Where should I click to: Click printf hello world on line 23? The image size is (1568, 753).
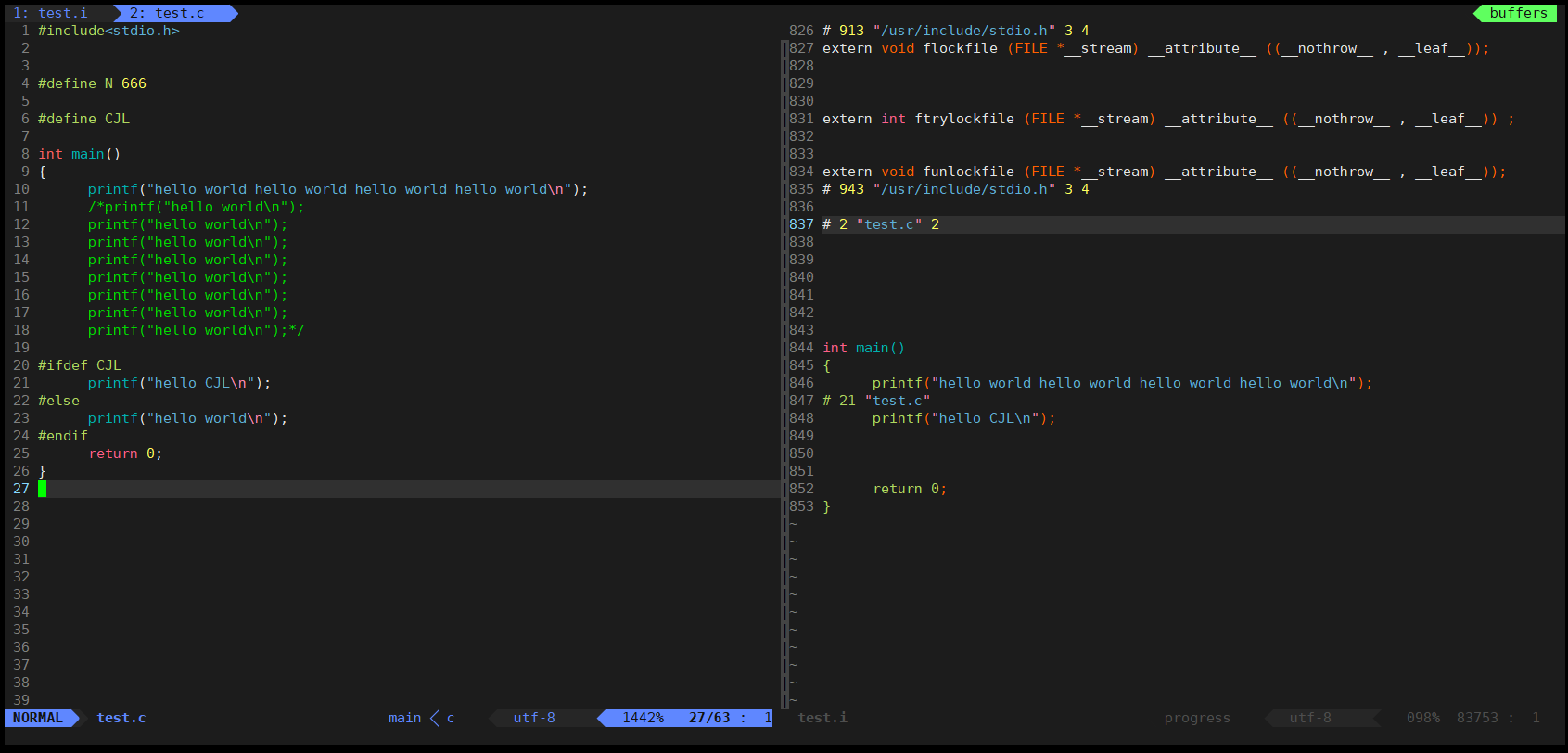click(x=187, y=418)
